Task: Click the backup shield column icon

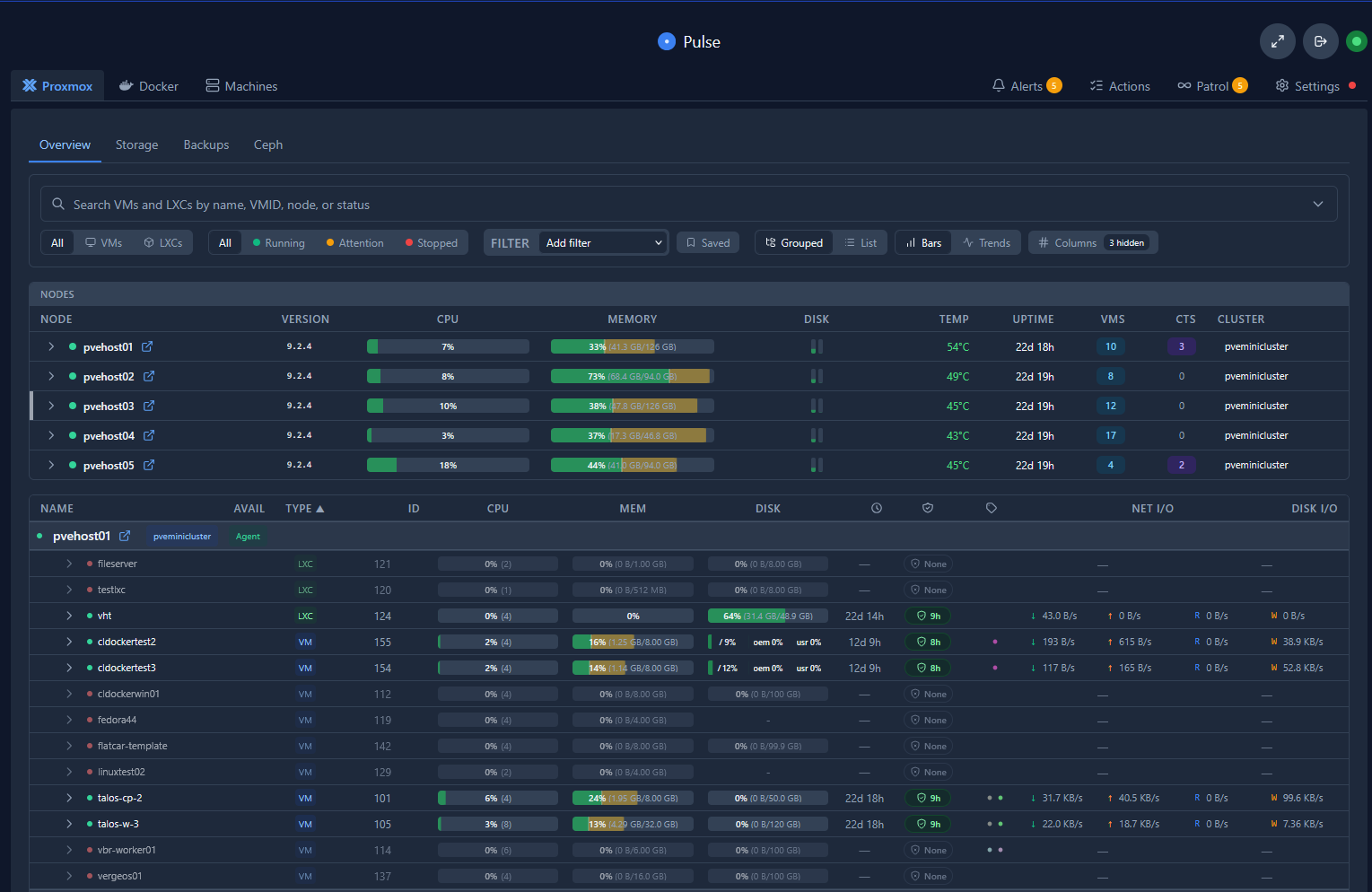Action: [x=928, y=508]
